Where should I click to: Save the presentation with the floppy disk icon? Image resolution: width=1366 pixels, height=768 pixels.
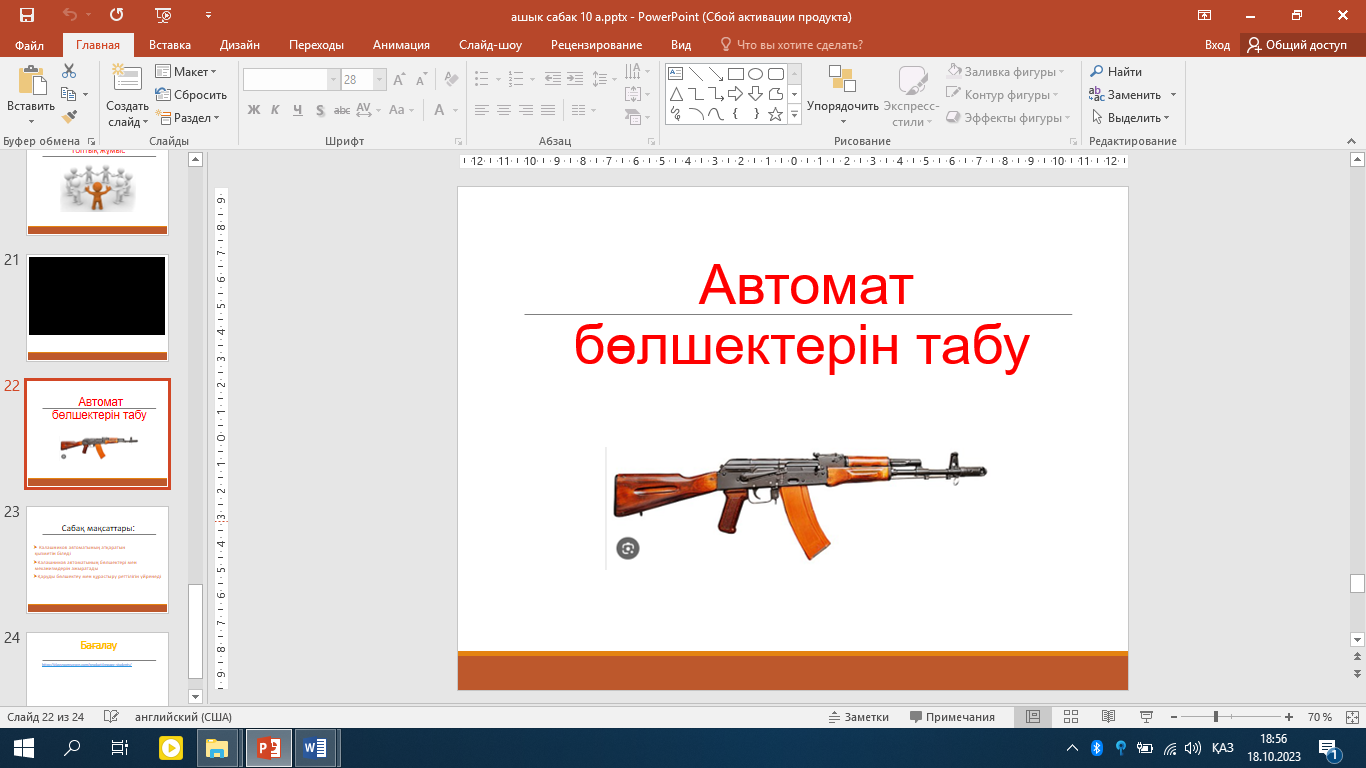pyautogui.click(x=26, y=16)
